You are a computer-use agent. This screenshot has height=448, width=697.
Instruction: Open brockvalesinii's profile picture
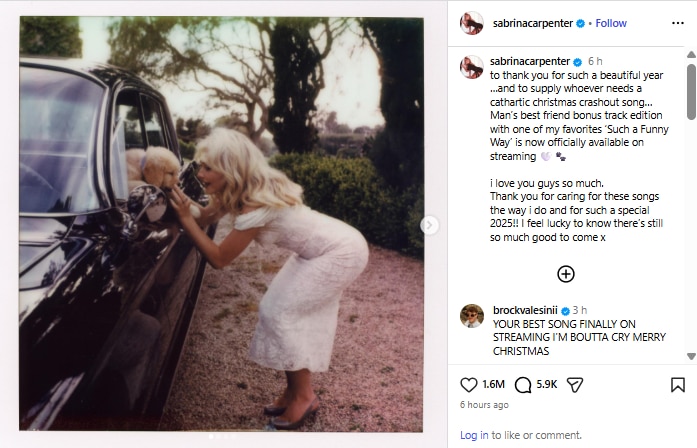[x=471, y=316]
